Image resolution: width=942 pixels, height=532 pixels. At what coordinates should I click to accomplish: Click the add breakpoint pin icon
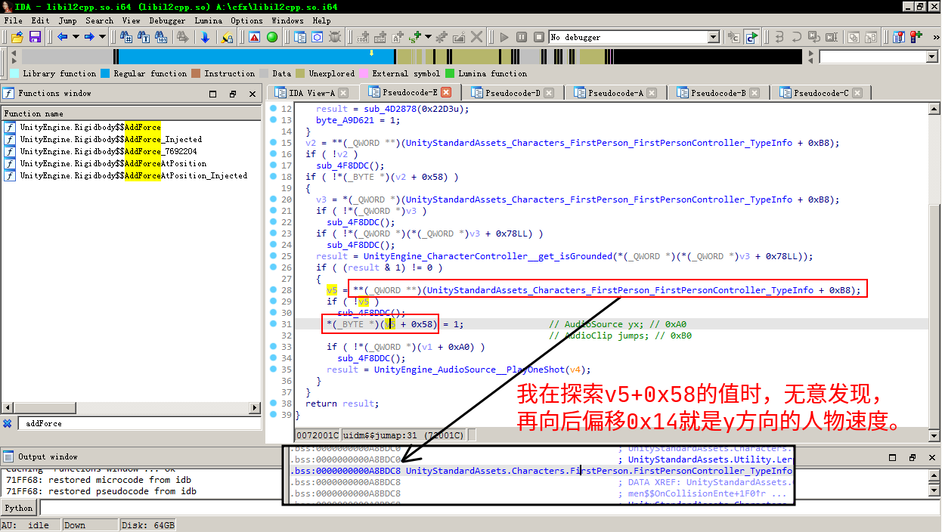tap(916, 37)
